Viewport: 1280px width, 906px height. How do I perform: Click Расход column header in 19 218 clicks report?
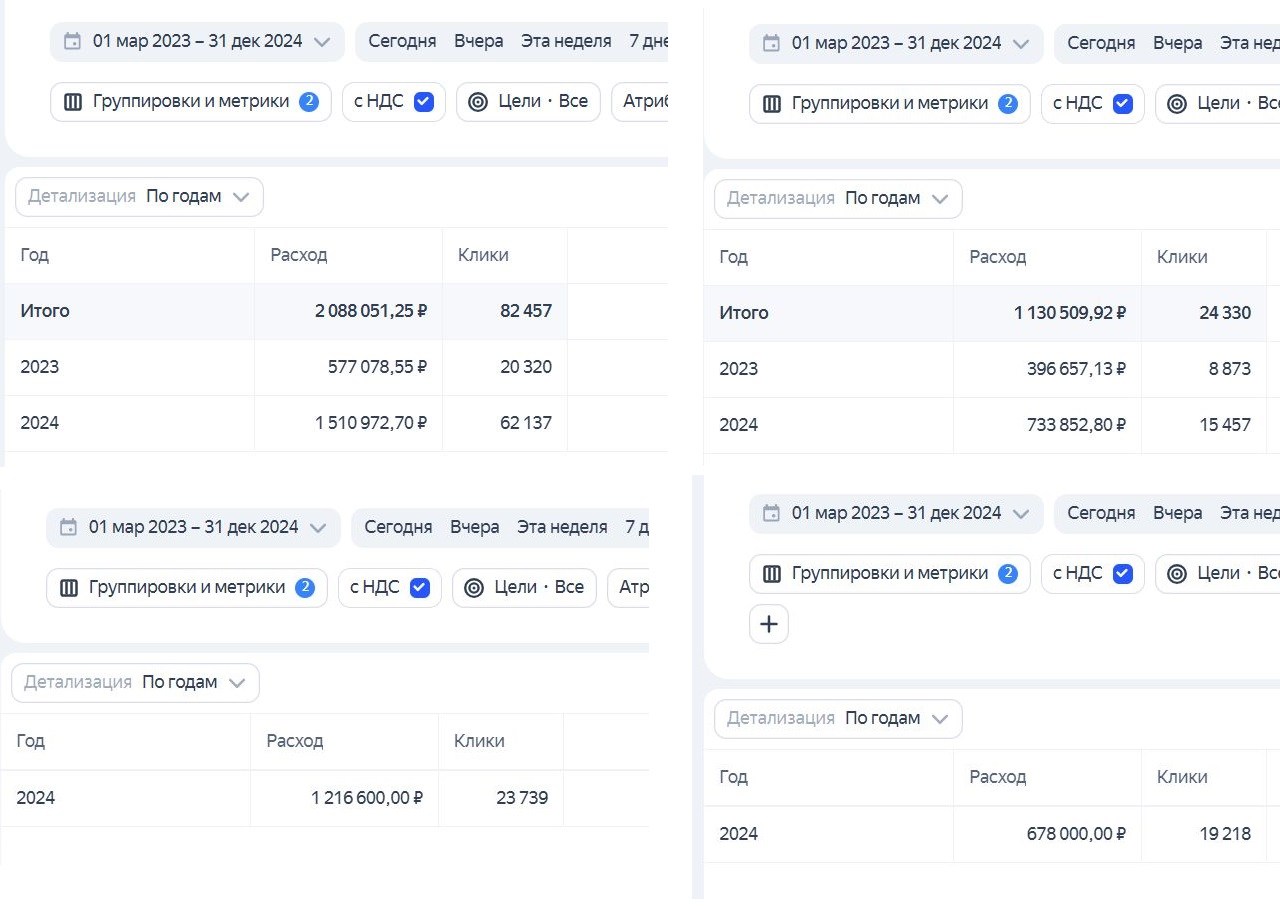[x=997, y=777]
